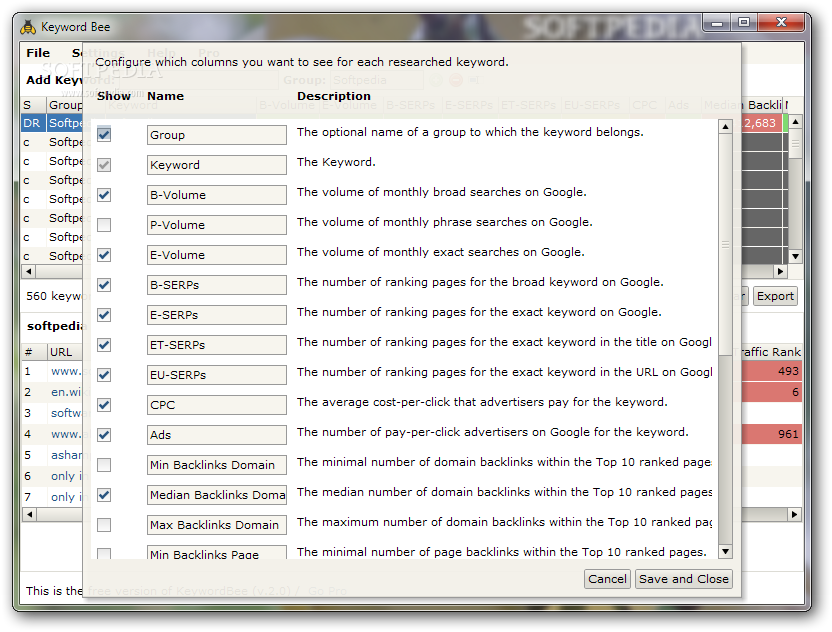Screen dimensions: 832x632
Task: Click the Ads name field
Action: [x=216, y=435]
